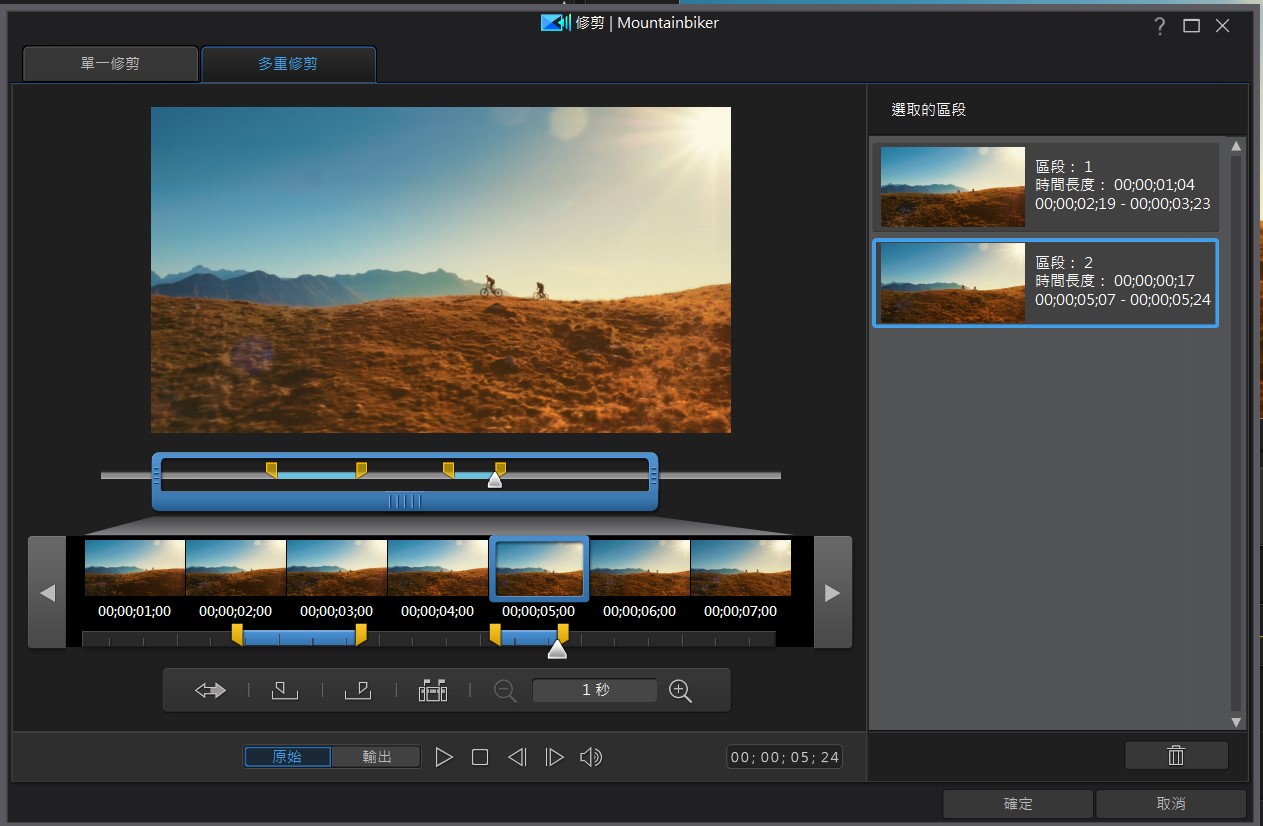Confirm the trim with 確定 button
The width and height of the screenshot is (1263, 826).
point(1018,804)
